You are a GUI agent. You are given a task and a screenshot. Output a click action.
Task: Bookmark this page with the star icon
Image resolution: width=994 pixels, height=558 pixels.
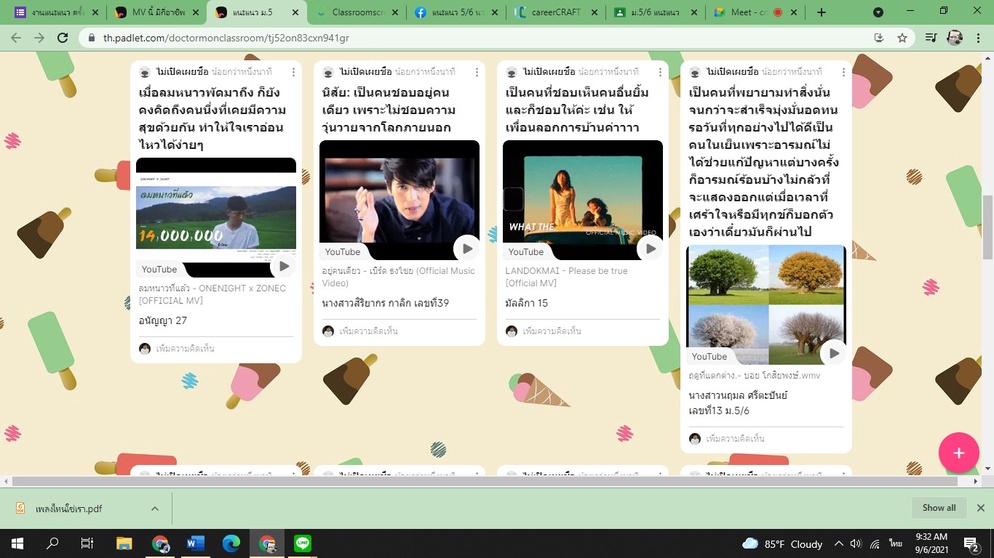(902, 38)
